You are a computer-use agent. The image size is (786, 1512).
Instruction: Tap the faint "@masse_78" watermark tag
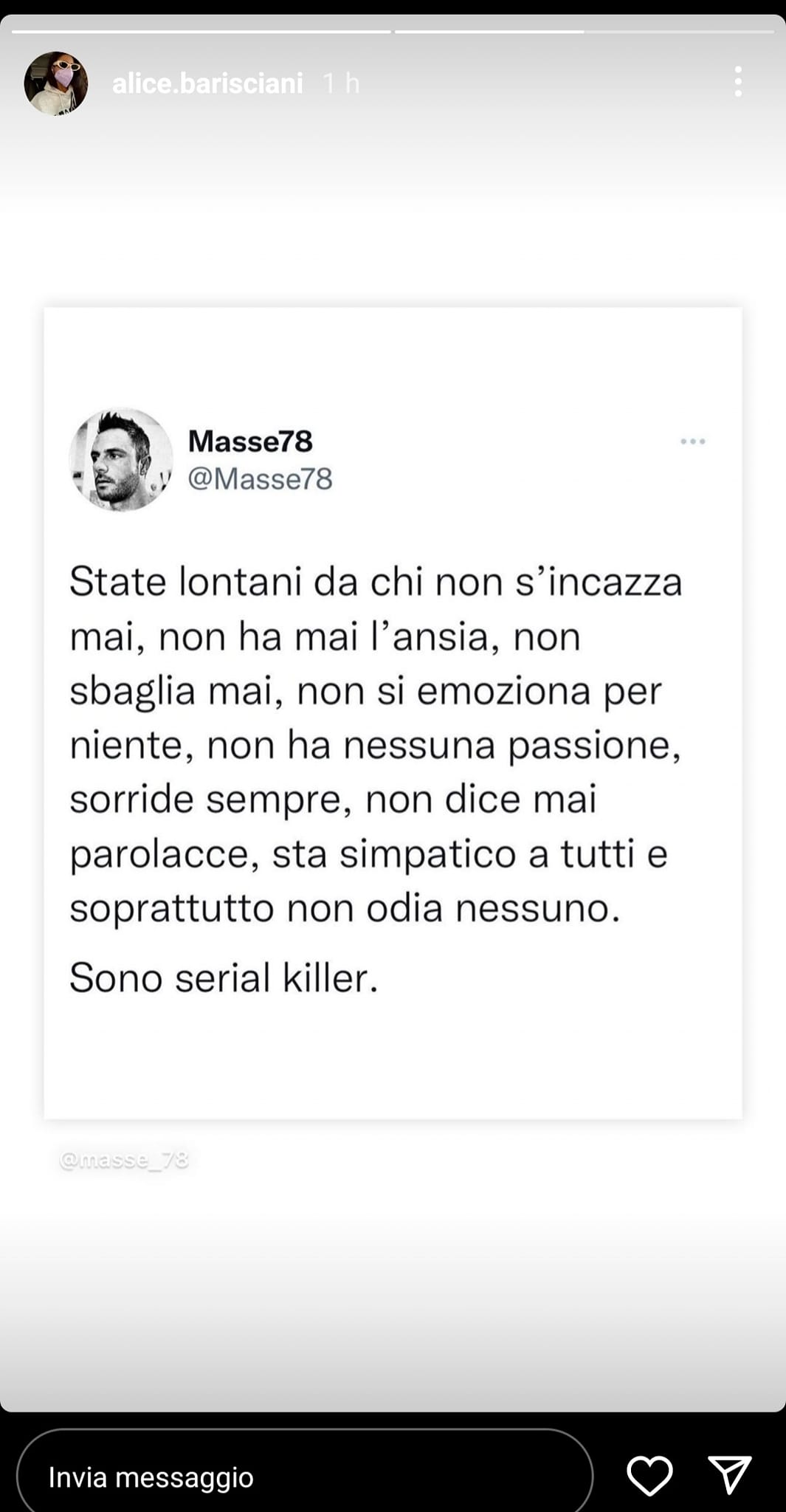pos(124,1160)
